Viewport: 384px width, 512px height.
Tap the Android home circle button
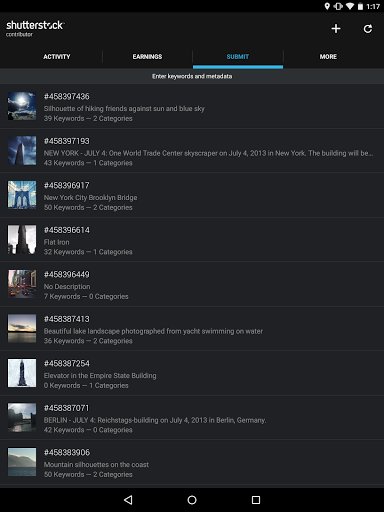pyautogui.click(x=192, y=500)
